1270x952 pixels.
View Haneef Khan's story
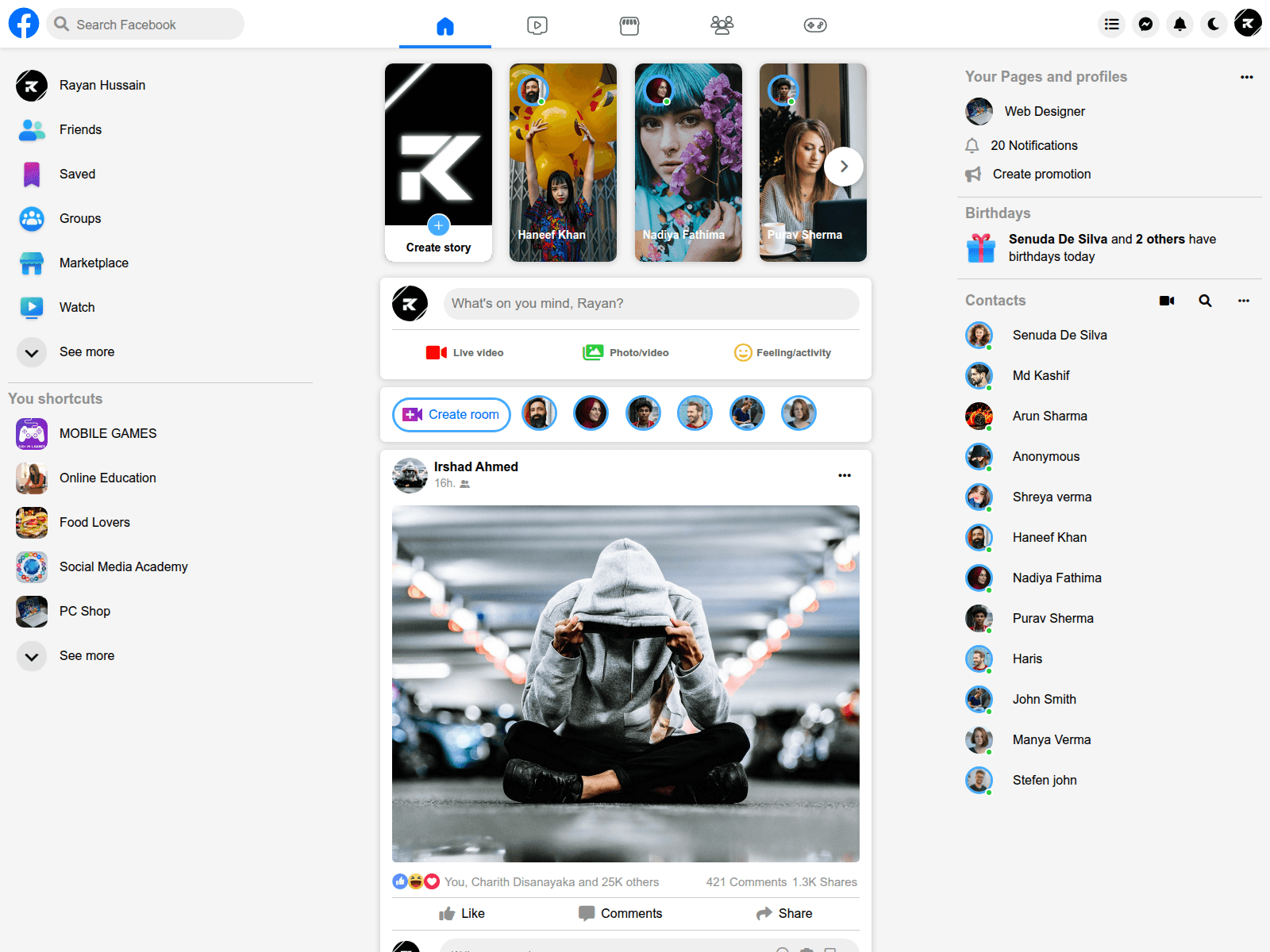click(x=563, y=163)
